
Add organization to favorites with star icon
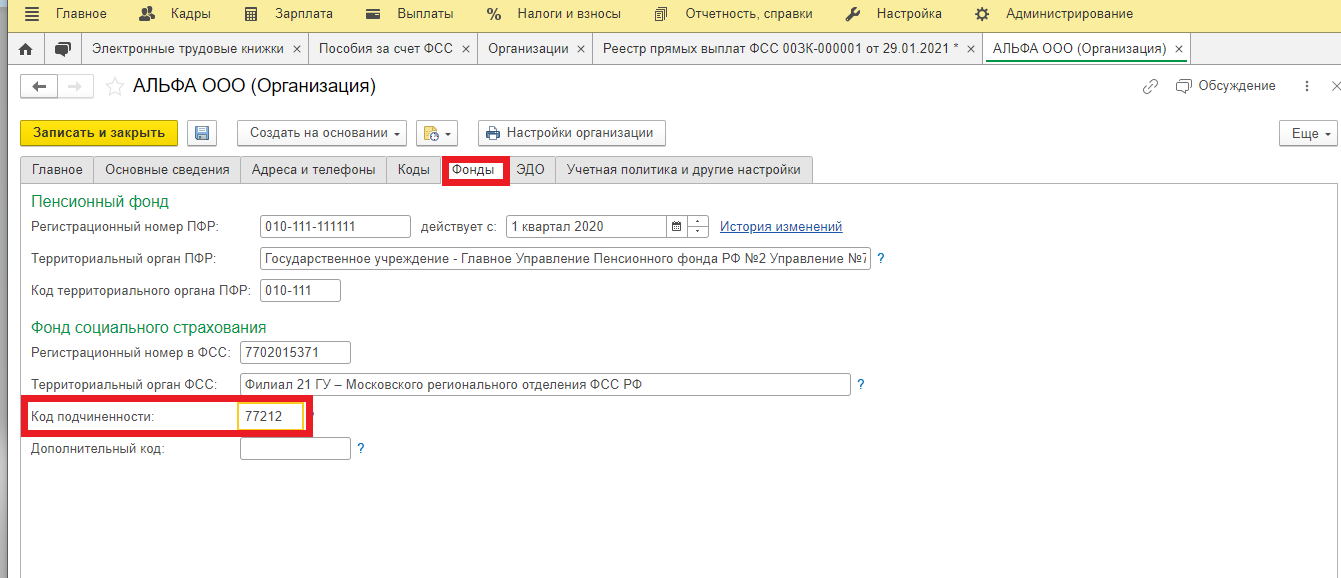coord(116,87)
